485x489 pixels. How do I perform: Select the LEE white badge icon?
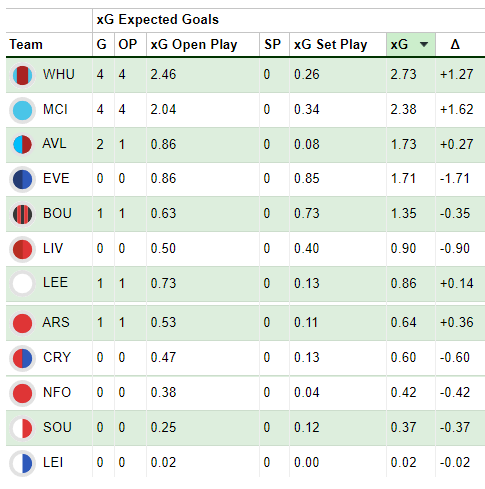[22, 284]
